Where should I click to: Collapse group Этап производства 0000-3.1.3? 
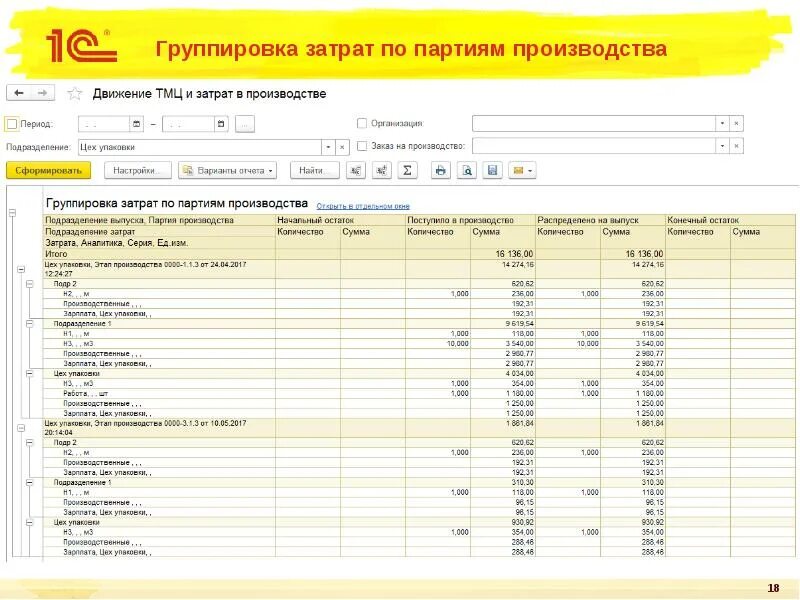point(21,428)
